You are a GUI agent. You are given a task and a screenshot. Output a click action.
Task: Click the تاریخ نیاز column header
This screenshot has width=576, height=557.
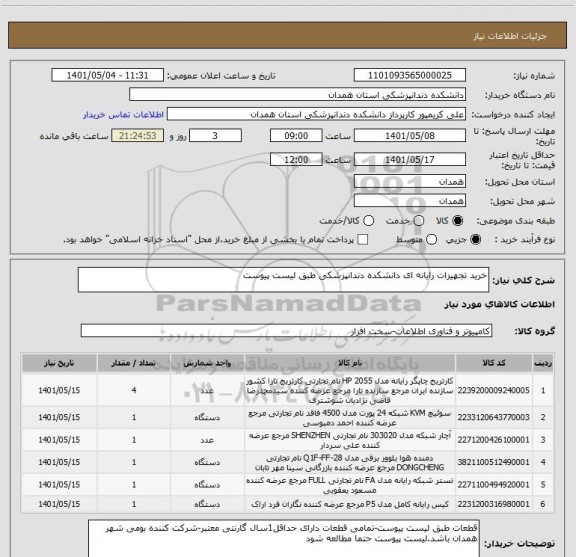tap(59, 363)
